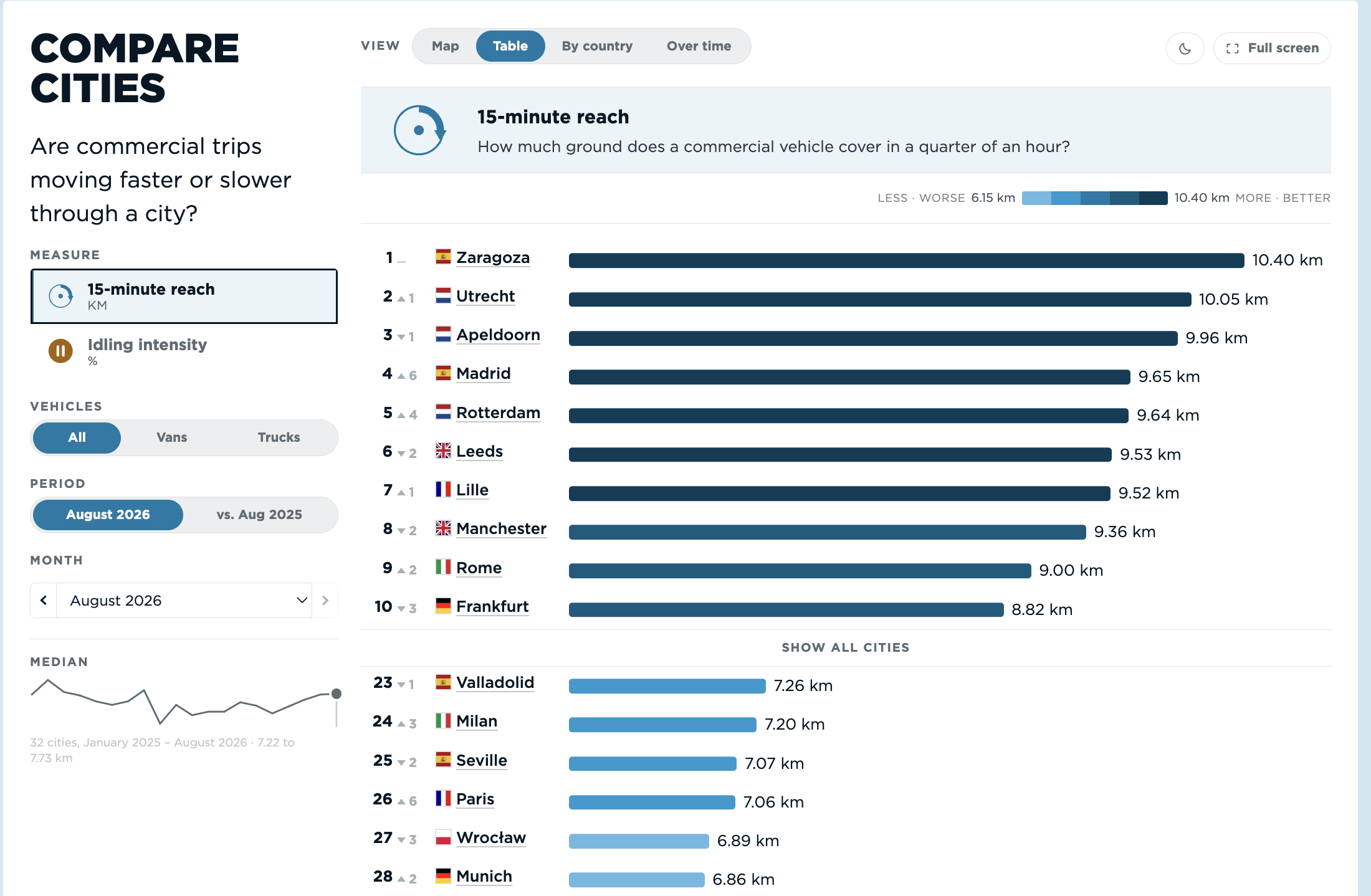Enter Full screen mode

click(x=1272, y=48)
